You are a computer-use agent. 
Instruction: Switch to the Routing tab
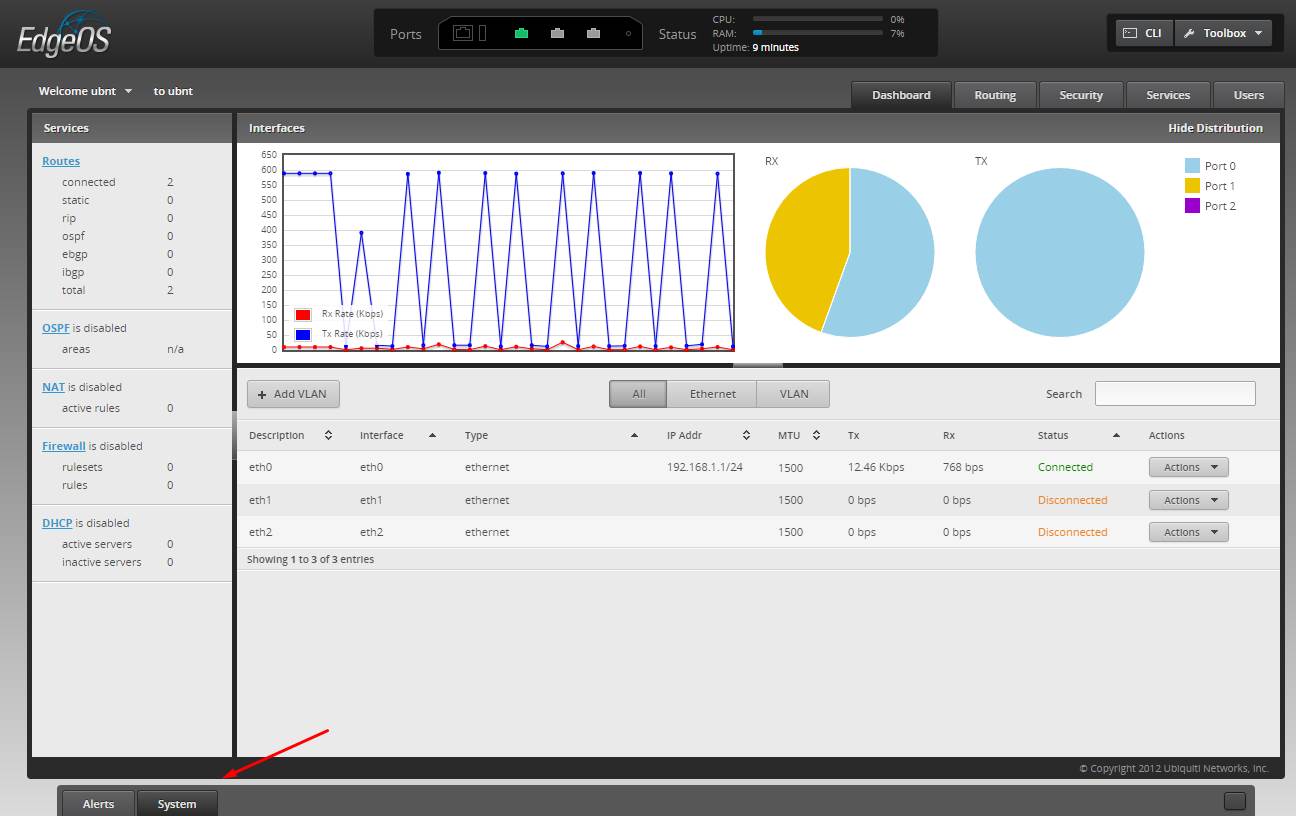pos(994,95)
